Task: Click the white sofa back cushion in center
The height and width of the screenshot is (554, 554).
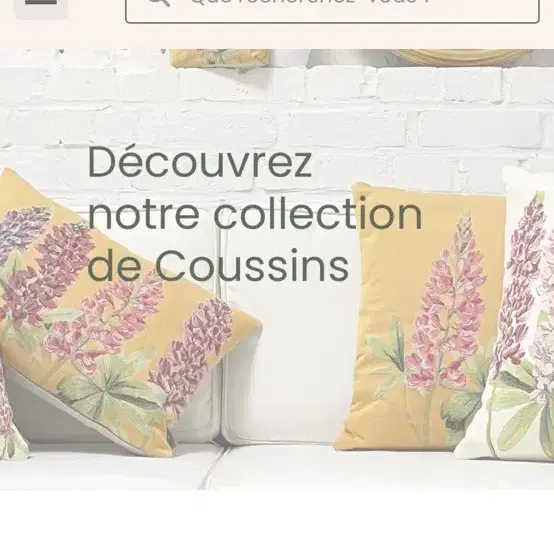Action: click(x=290, y=353)
